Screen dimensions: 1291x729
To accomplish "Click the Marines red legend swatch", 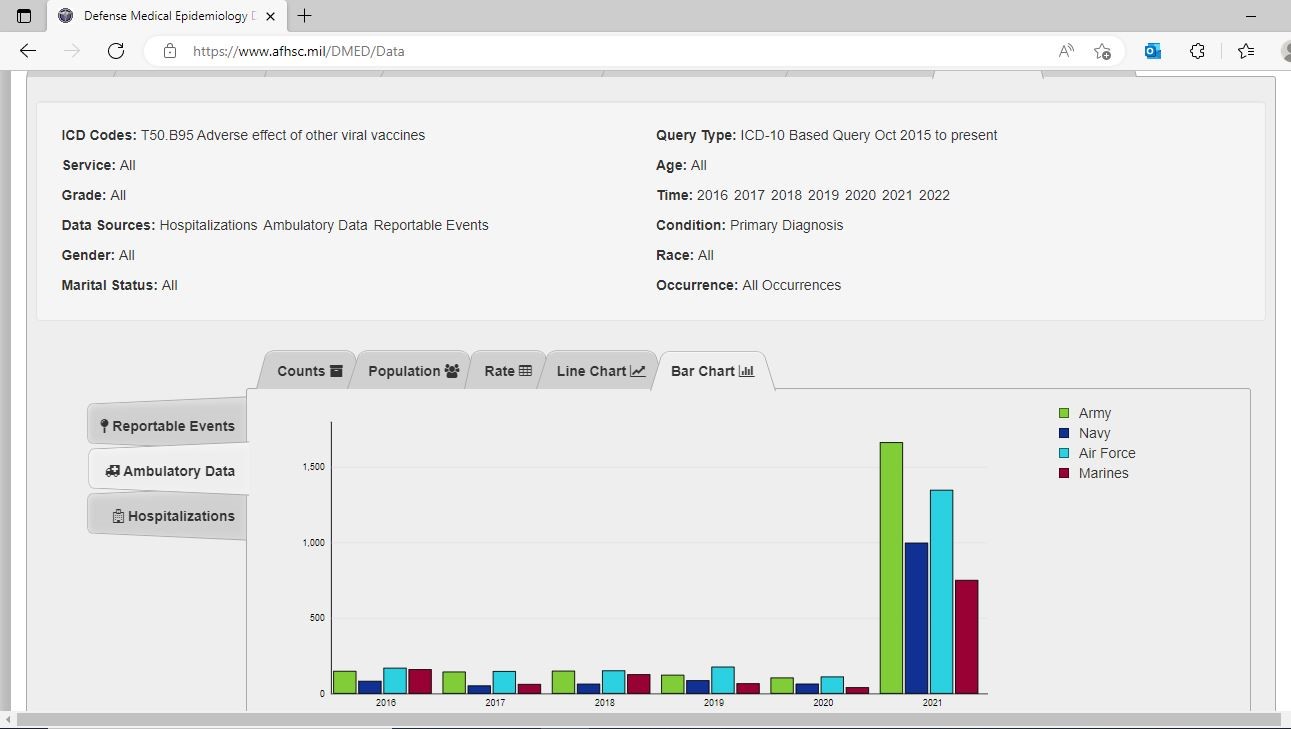I will coord(1064,473).
